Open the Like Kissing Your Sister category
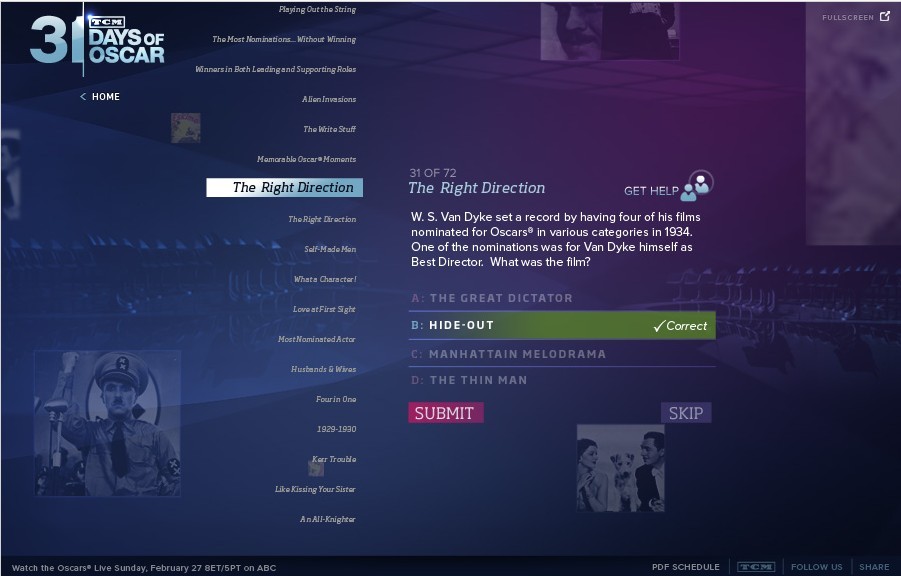 (x=315, y=489)
